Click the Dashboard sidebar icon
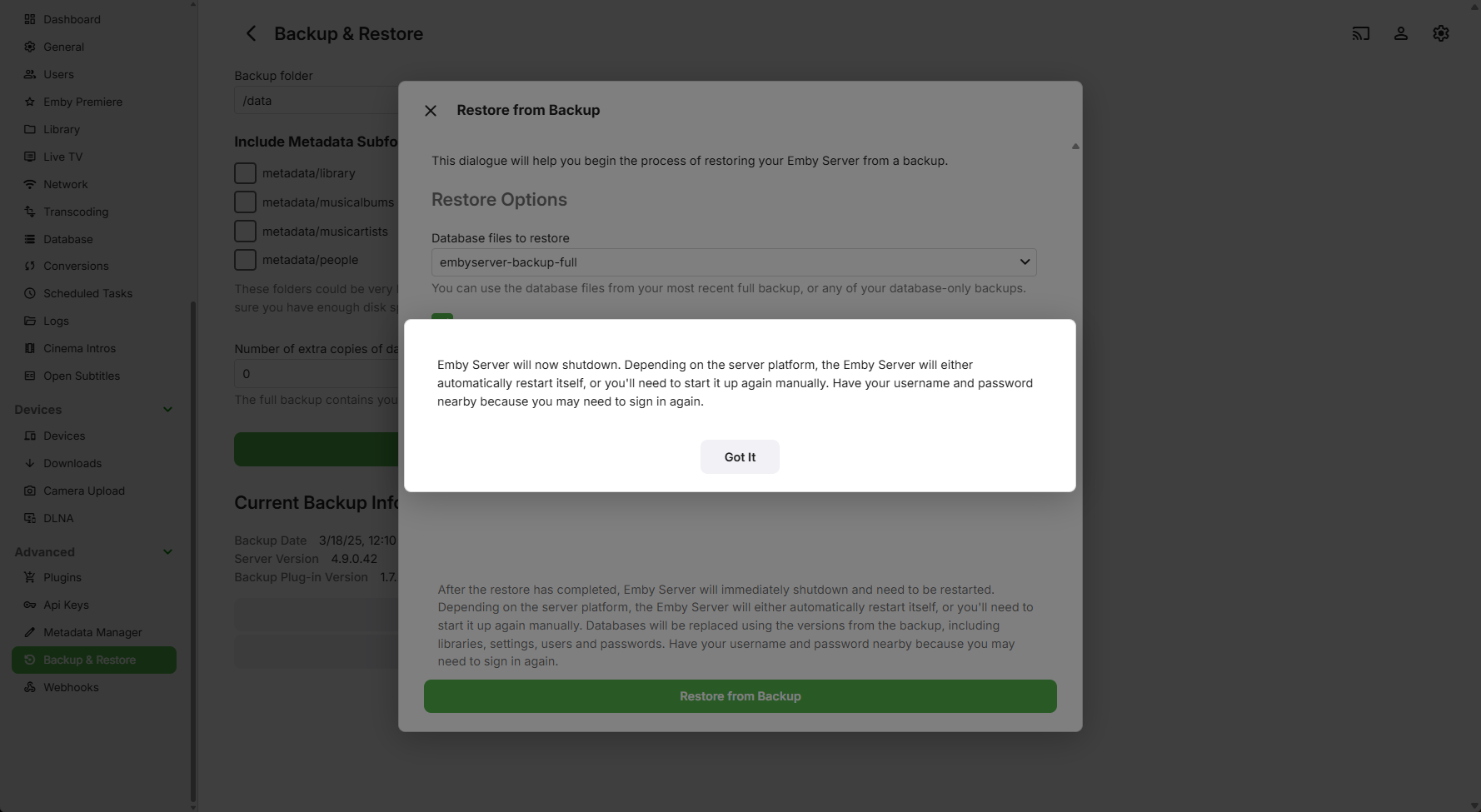This screenshot has width=1481, height=812. pyautogui.click(x=30, y=19)
